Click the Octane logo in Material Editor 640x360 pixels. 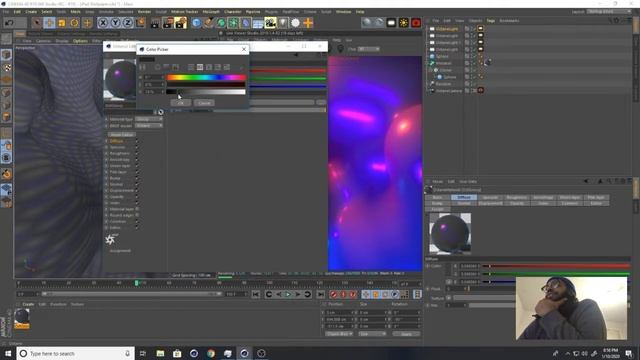(x=111, y=239)
